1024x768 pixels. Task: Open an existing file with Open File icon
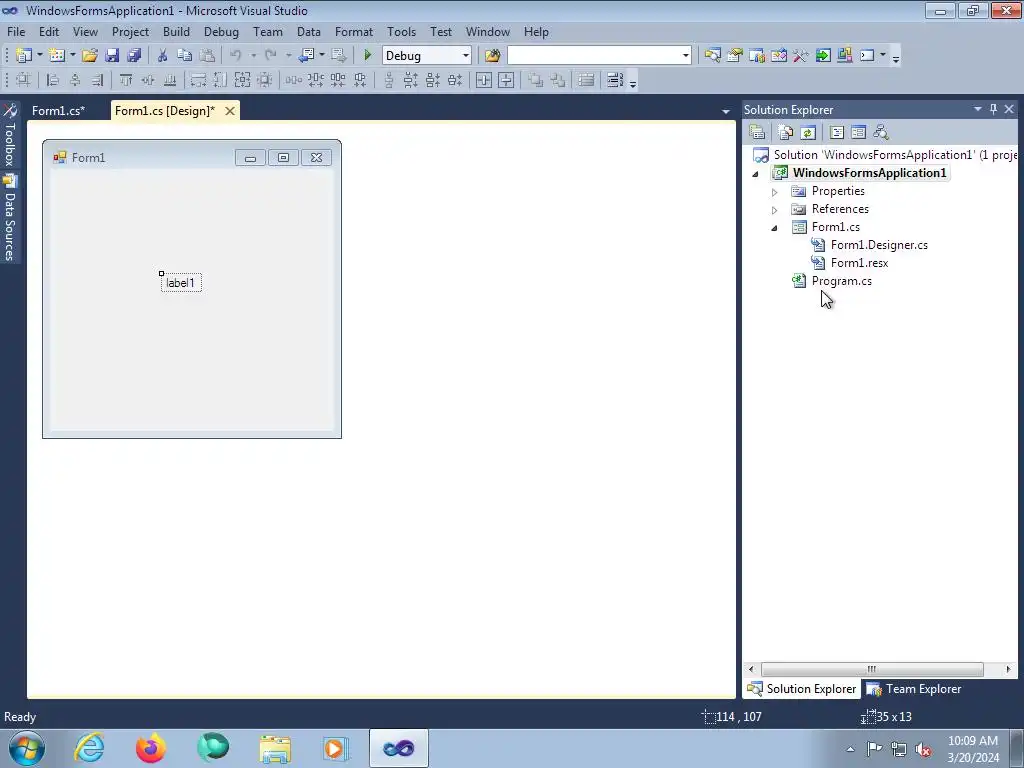tap(90, 56)
